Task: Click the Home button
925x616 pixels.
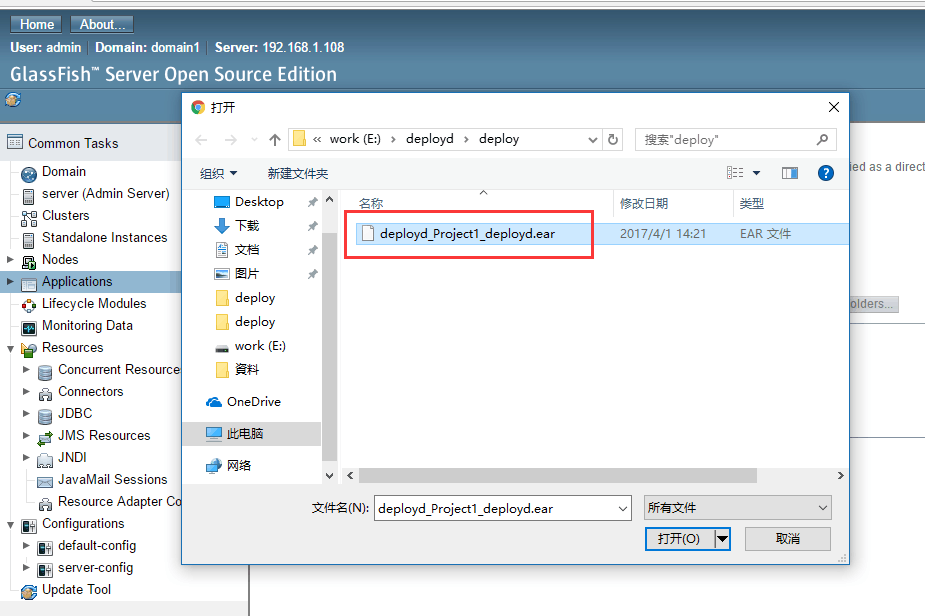Action: click(37, 24)
